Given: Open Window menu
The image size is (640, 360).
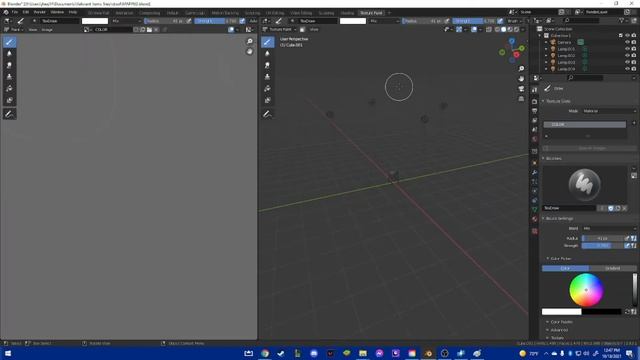Looking at the screenshot, I should [57, 12].
